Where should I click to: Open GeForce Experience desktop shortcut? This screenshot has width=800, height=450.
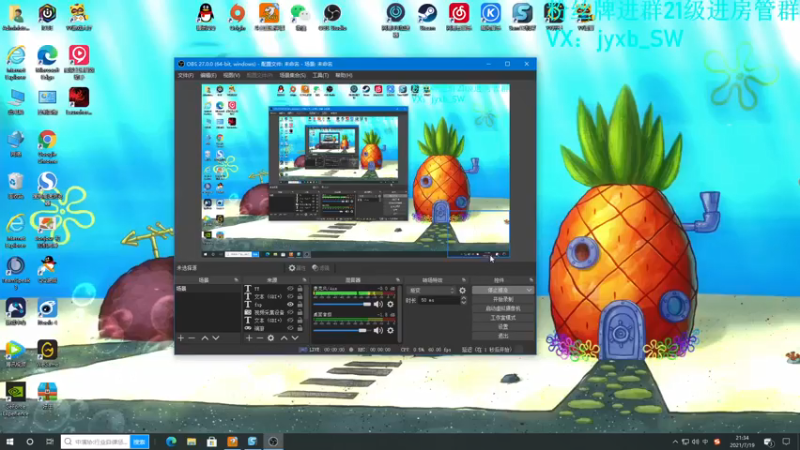pyautogui.click(x=16, y=399)
